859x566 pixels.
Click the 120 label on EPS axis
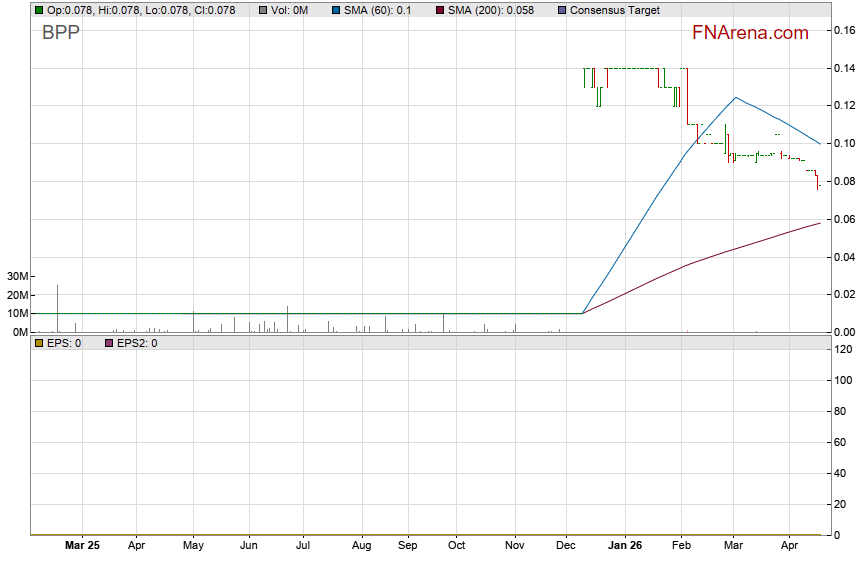(x=843, y=349)
